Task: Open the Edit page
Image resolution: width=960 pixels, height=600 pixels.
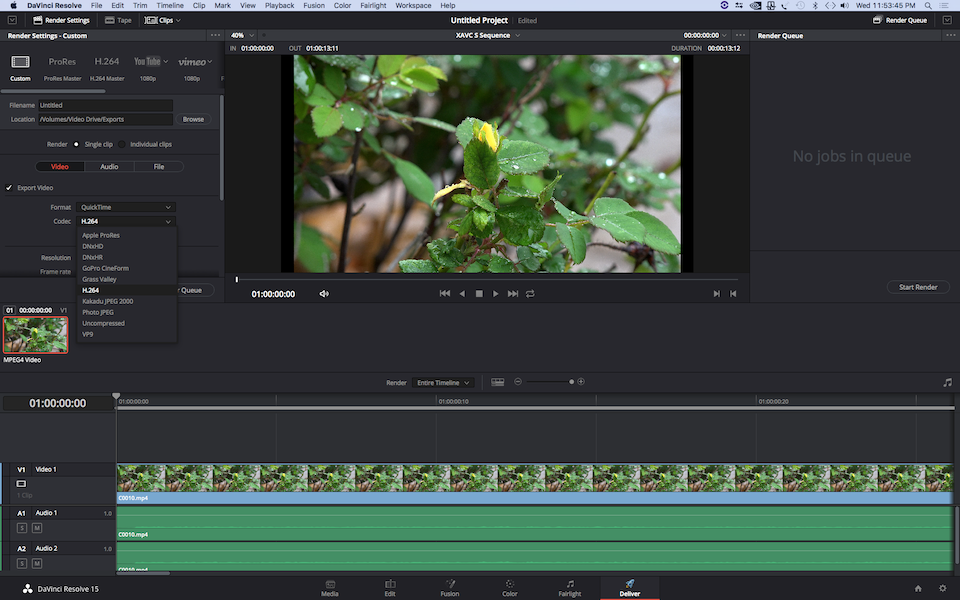Action: (390, 588)
